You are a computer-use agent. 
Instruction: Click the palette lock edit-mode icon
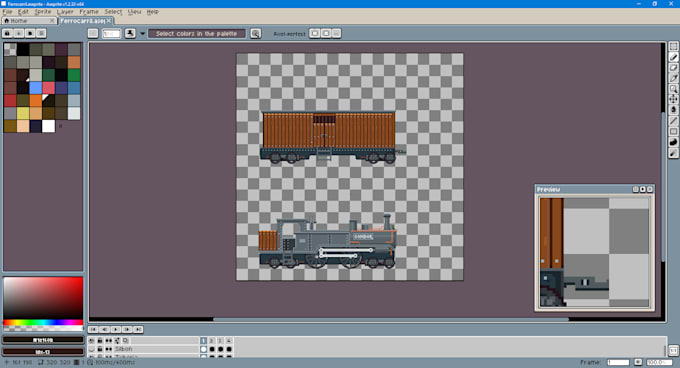click(7, 33)
